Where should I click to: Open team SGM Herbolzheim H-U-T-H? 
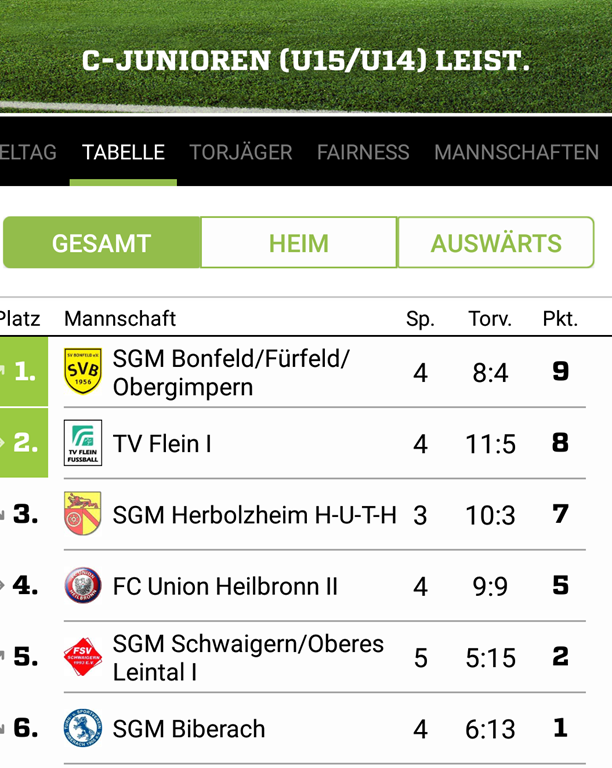[x=254, y=515]
